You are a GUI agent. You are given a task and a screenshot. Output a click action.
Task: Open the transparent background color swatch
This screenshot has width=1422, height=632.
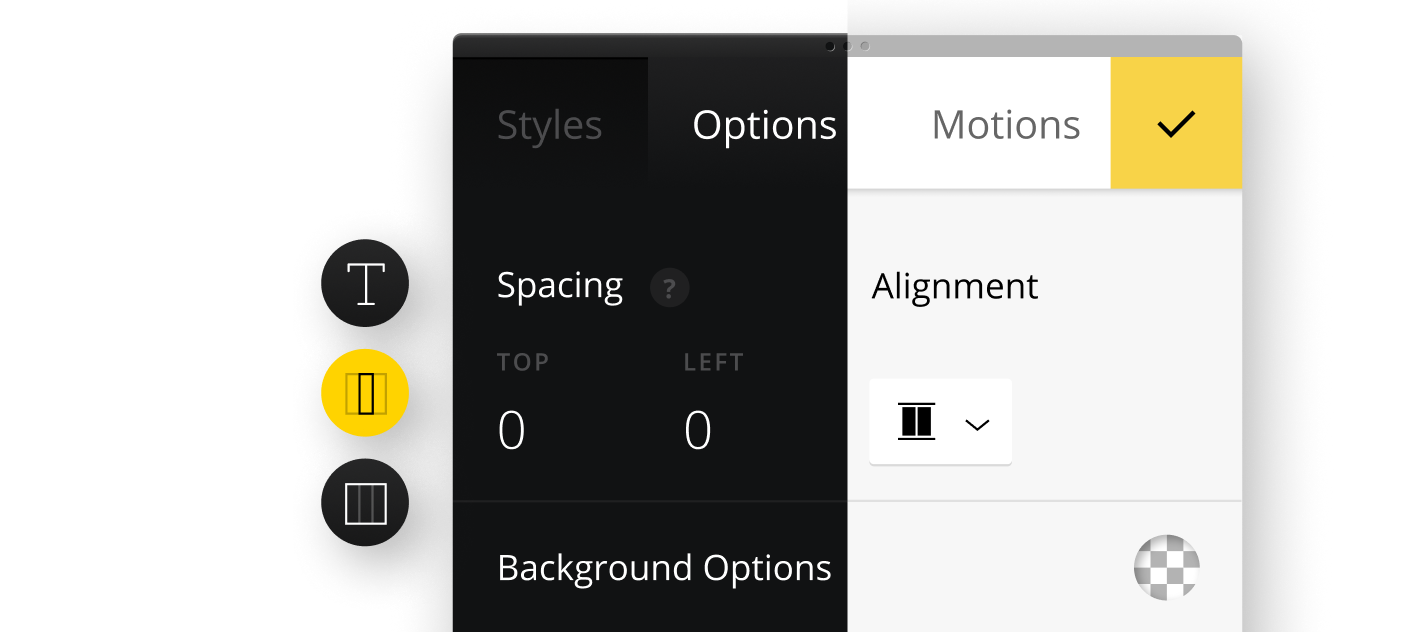[x=1166, y=567]
